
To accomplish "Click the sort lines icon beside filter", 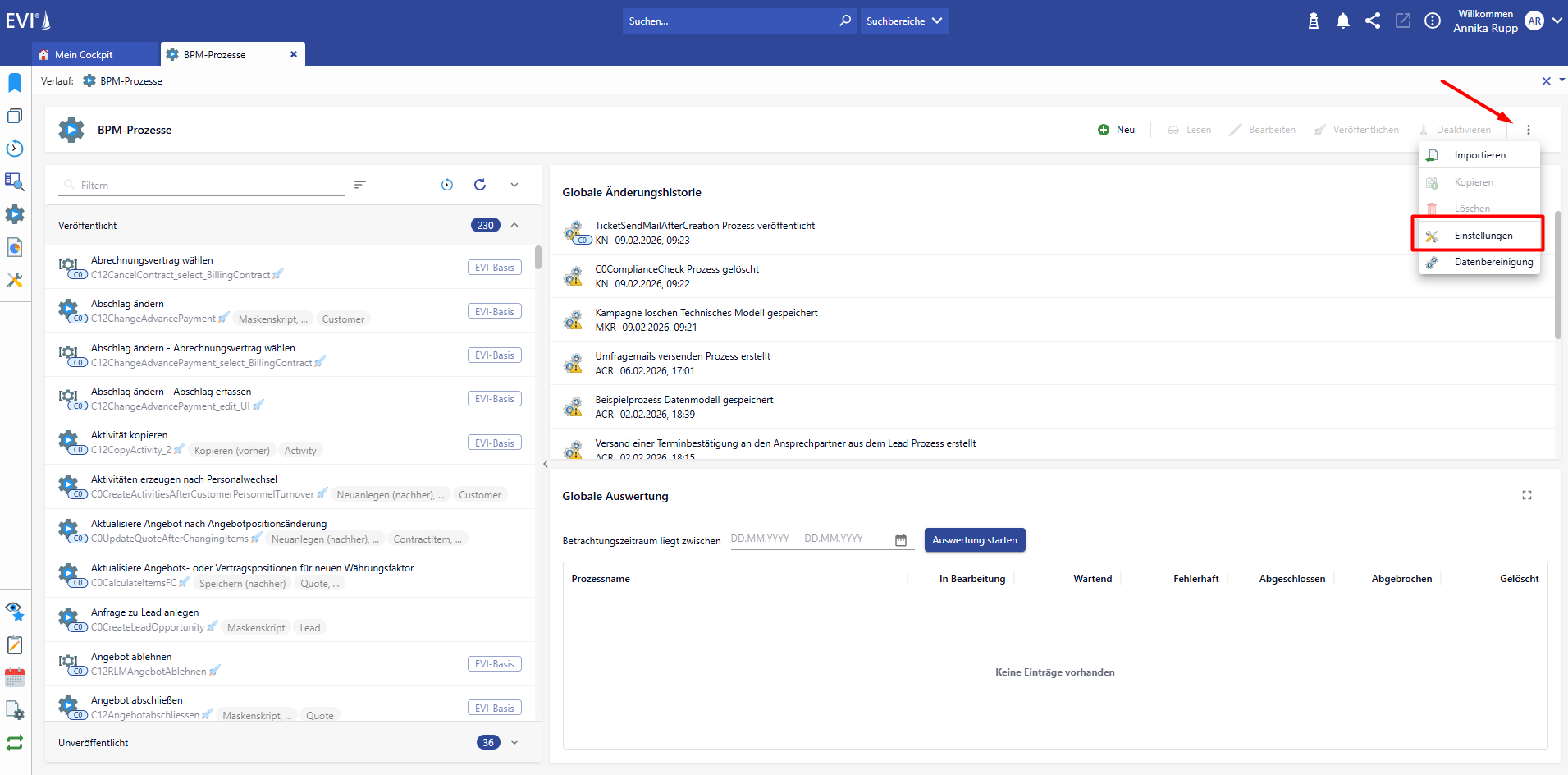I will [x=359, y=185].
